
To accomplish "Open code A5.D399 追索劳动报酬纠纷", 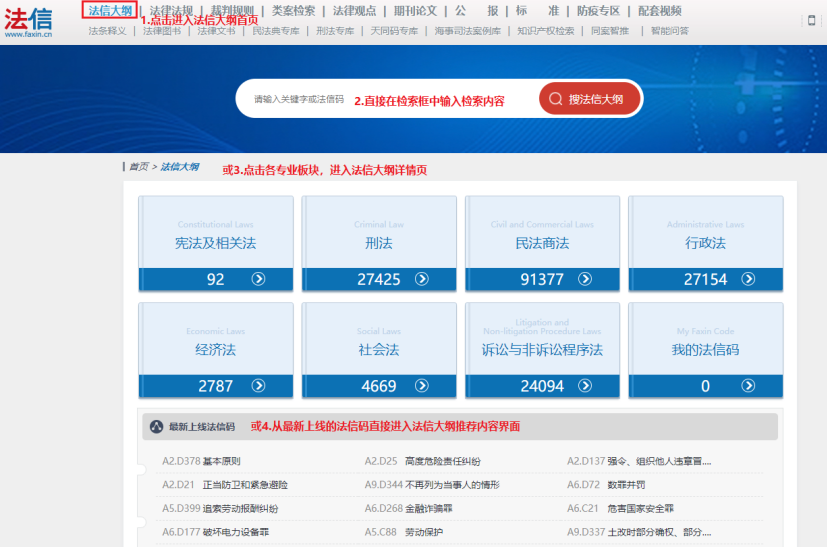I will point(220,508).
